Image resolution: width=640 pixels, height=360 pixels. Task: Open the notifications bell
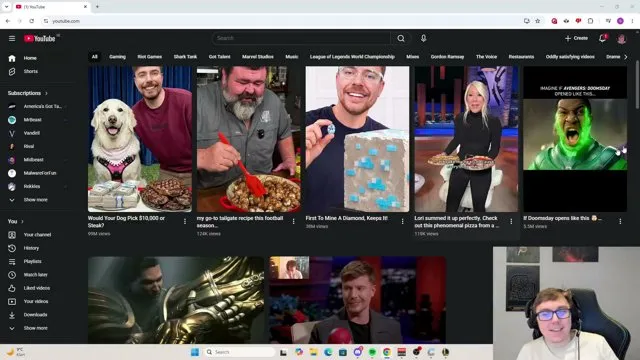[602, 38]
